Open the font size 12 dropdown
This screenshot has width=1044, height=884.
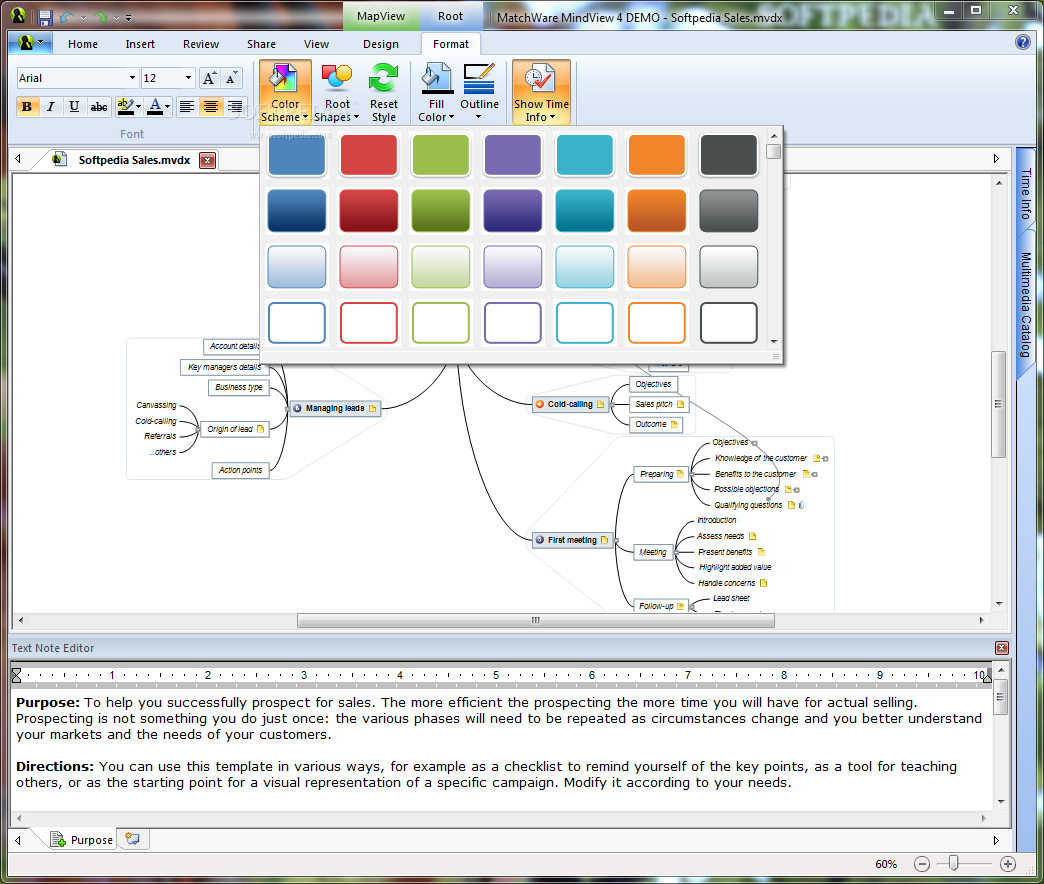coord(188,78)
